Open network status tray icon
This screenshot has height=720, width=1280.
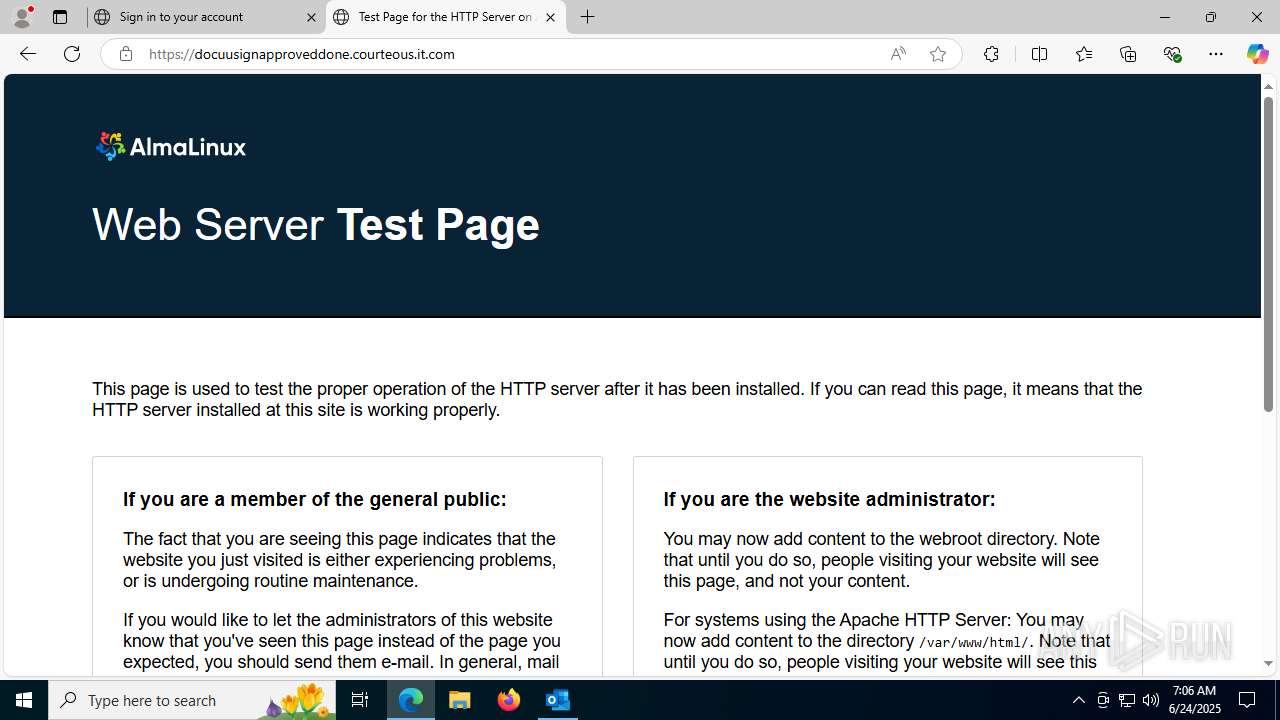click(x=1127, y=700)
